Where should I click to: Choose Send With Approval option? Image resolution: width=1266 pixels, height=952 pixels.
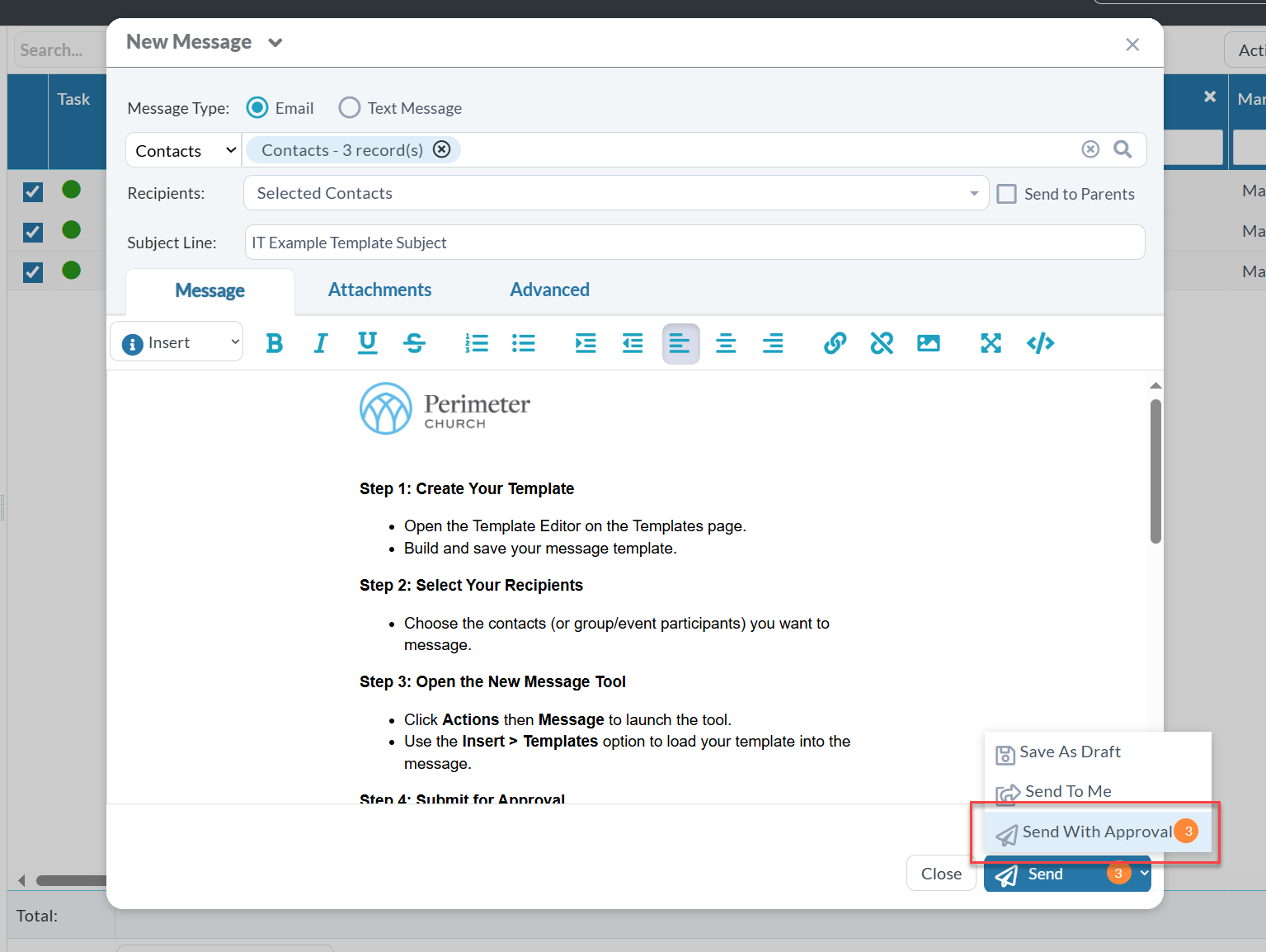(1096, 832)
